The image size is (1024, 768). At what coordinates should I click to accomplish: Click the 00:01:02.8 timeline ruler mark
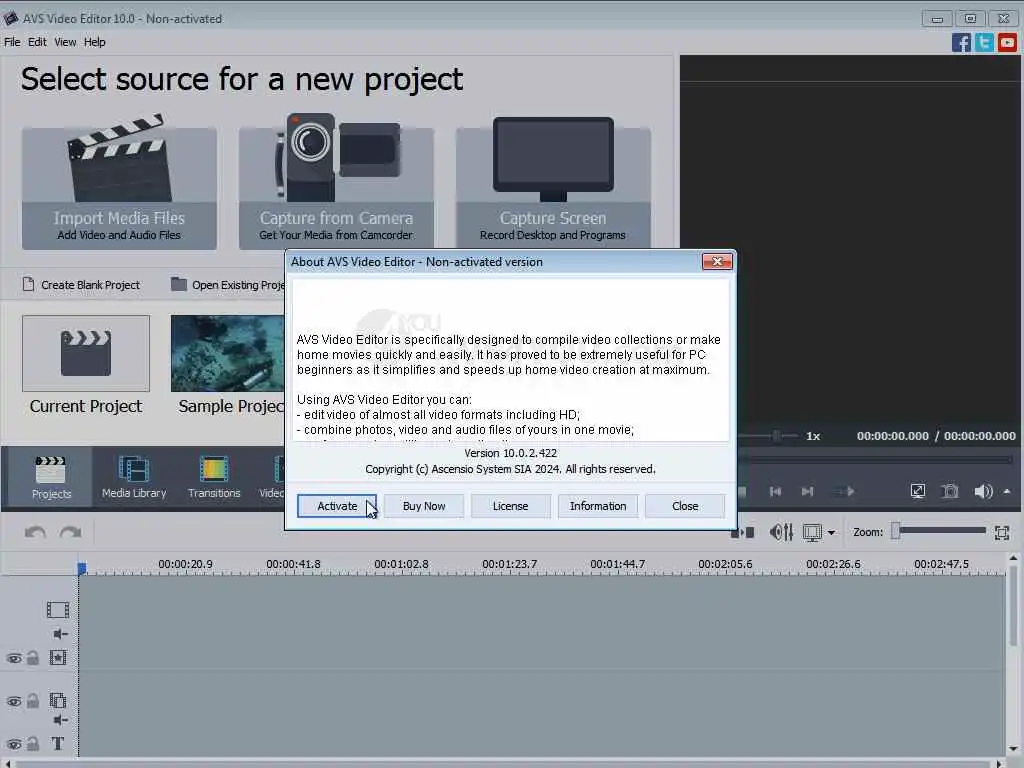coord(401,564)
